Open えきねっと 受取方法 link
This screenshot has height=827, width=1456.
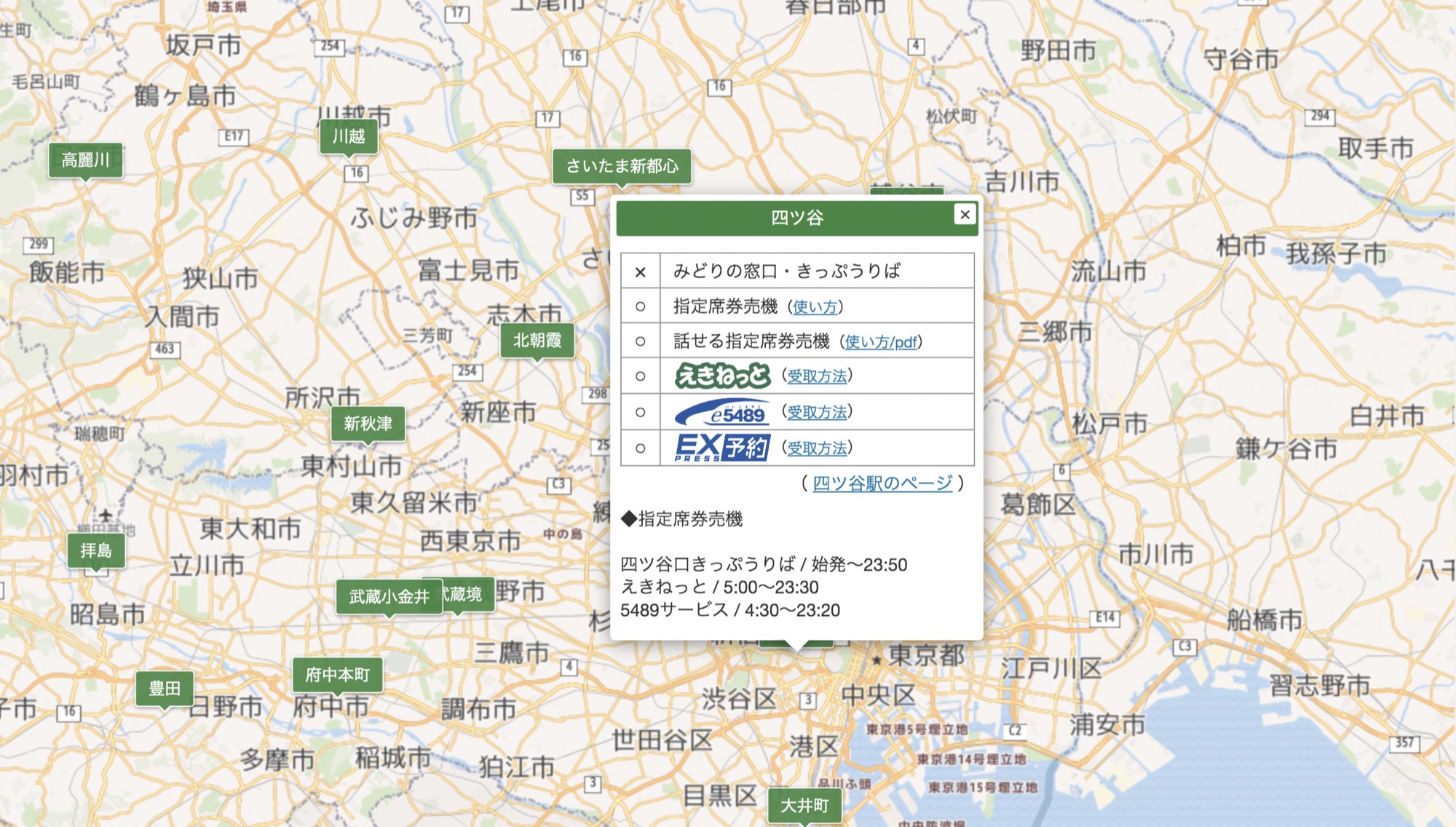coord(817,376)
